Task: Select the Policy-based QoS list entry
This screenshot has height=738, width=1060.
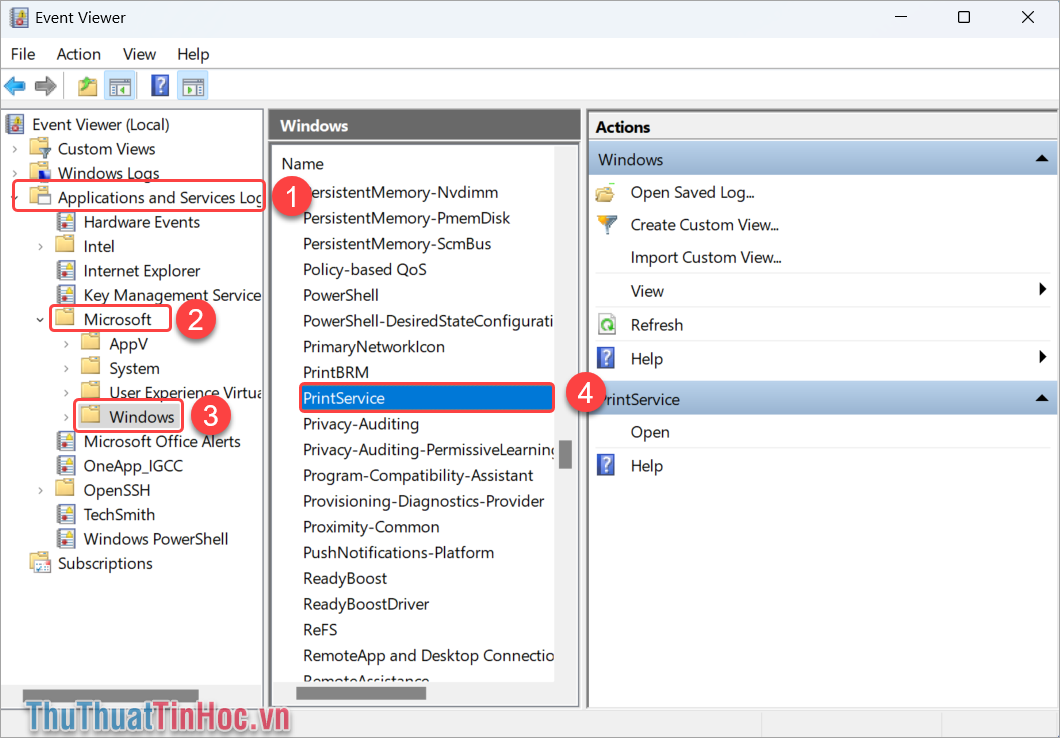Action: point(364,270)
